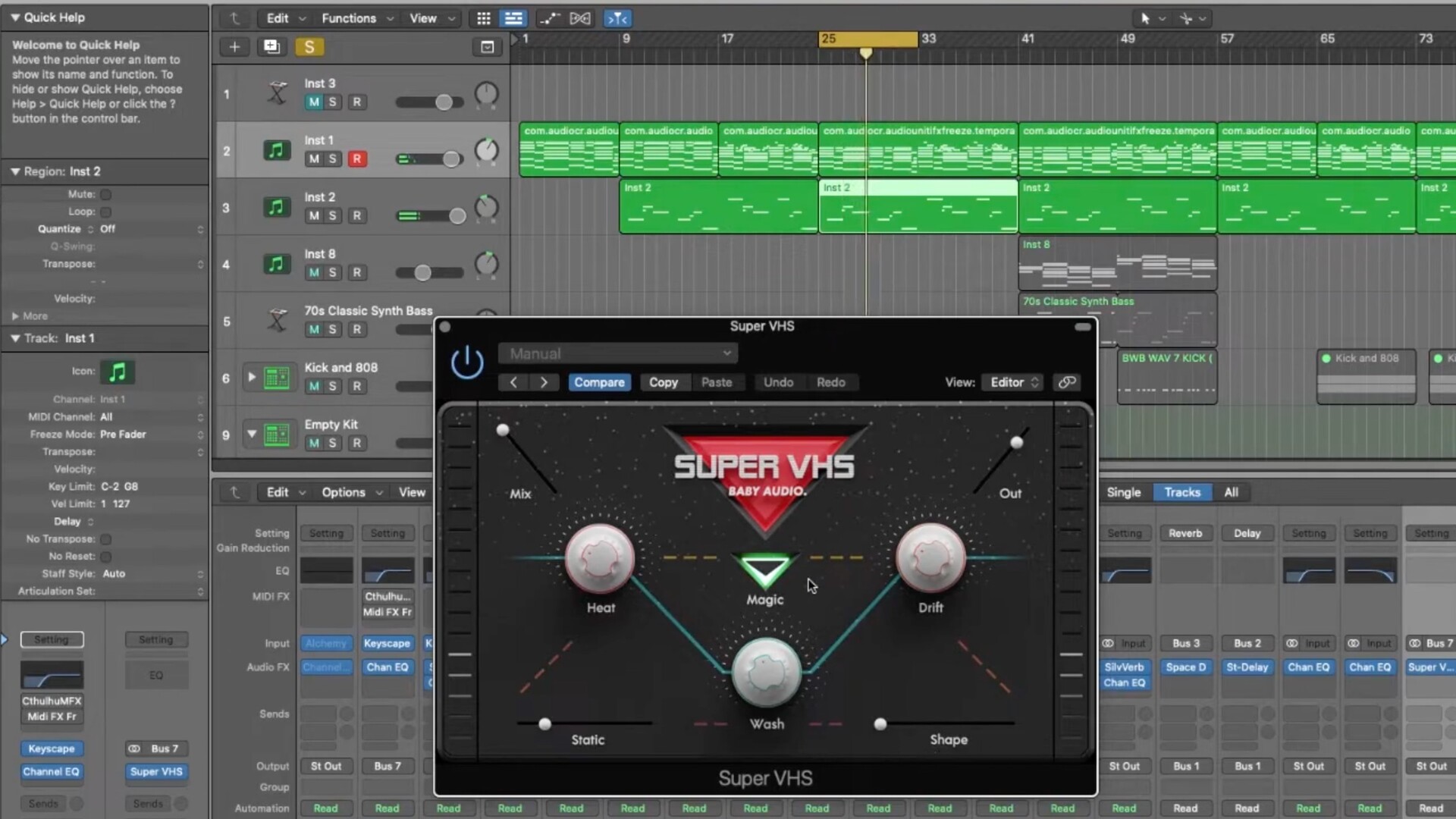1456x819 pixels.
Task: Mute the Inst 3 track
Action: (x=313, y=102)
